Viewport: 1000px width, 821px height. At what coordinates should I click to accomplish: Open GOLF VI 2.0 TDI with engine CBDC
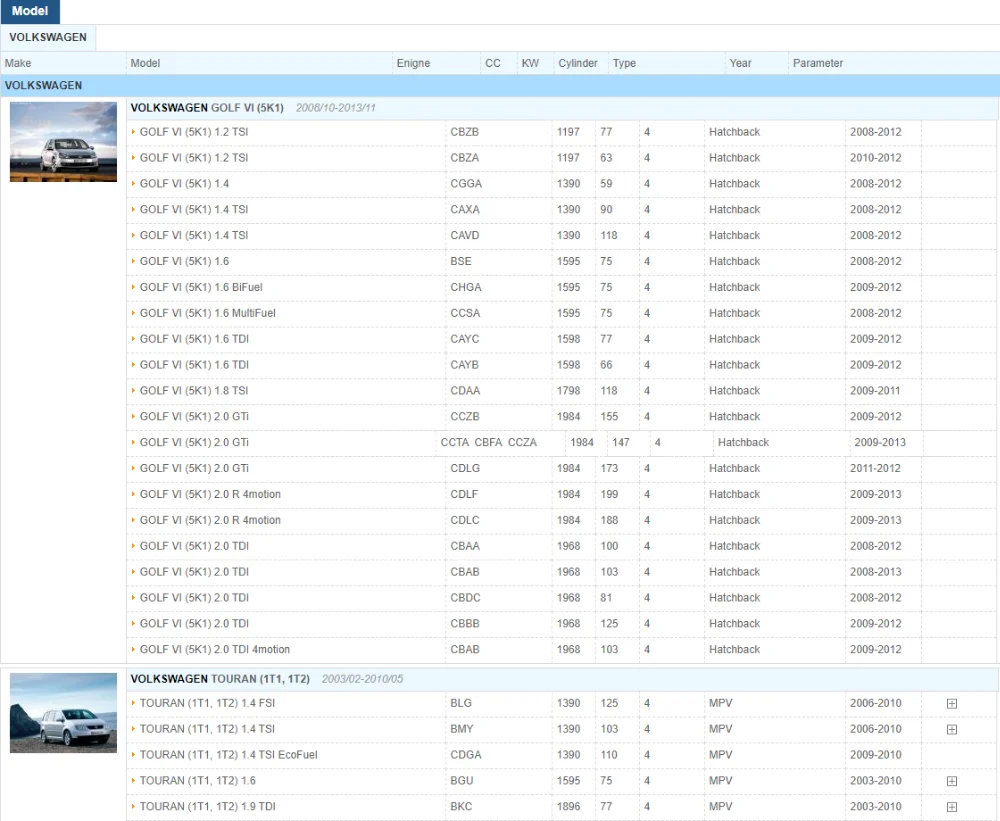[562, 598]
